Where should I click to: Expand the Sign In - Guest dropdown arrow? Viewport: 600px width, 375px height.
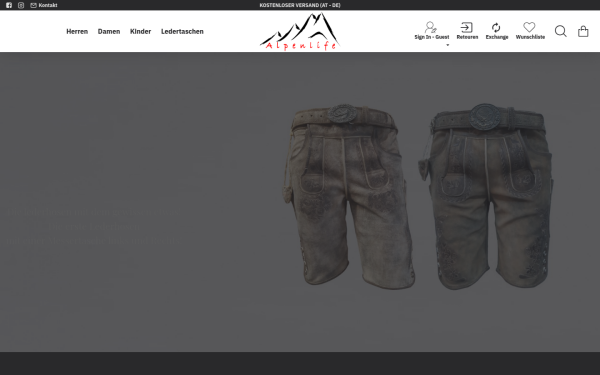(x=447, y=45)
